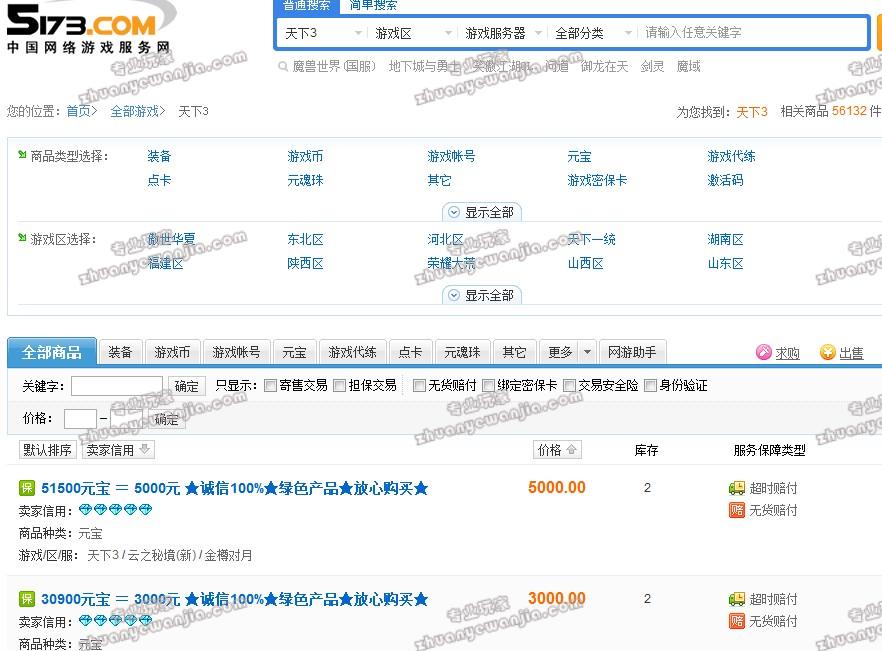Screen dimensions: 882x651
Task: Toggle the 担保交易 checkbox
Action: click(x=339, y=385)
